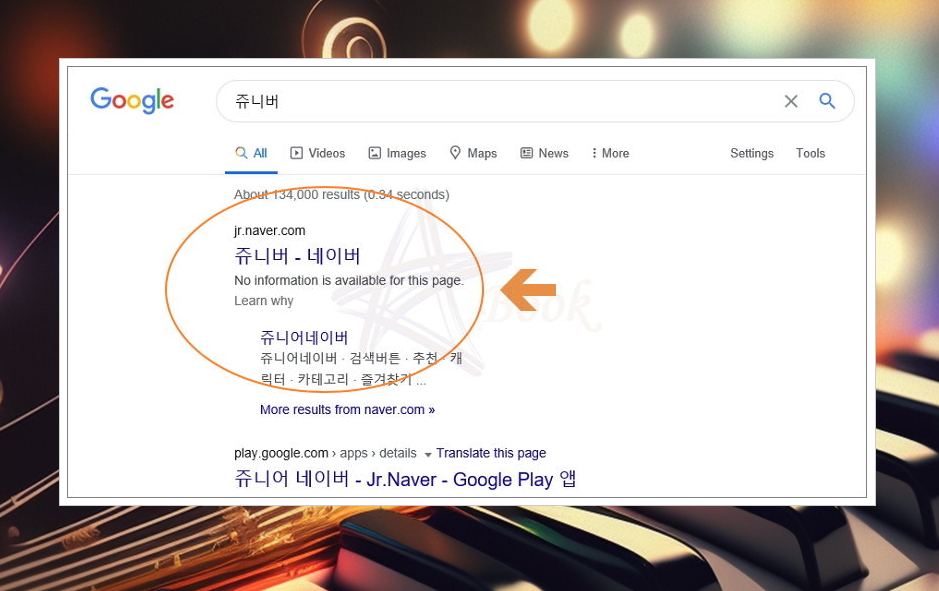Switch to the Videos tab

317,153
